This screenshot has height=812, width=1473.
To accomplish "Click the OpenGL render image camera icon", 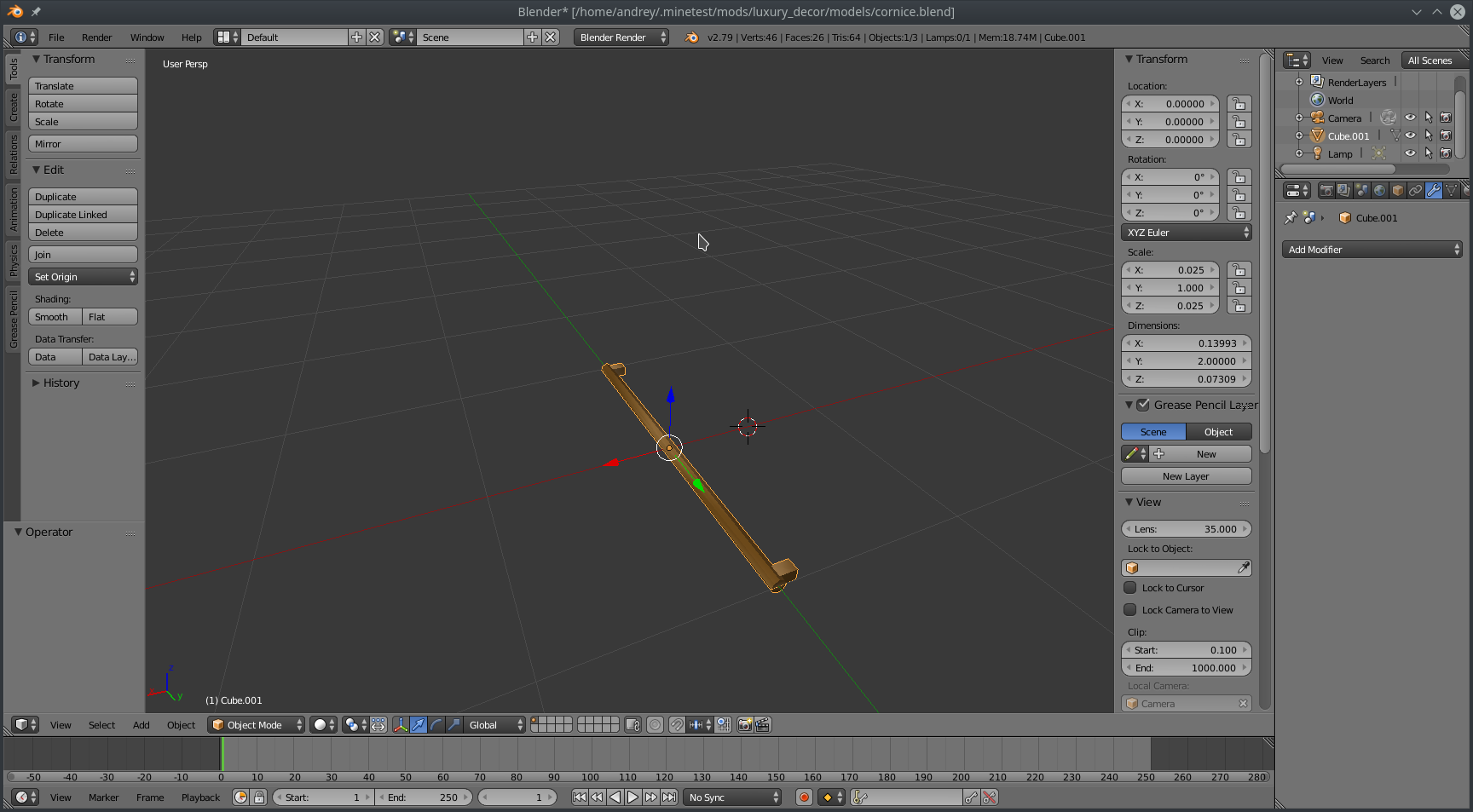I will (745, 725).
